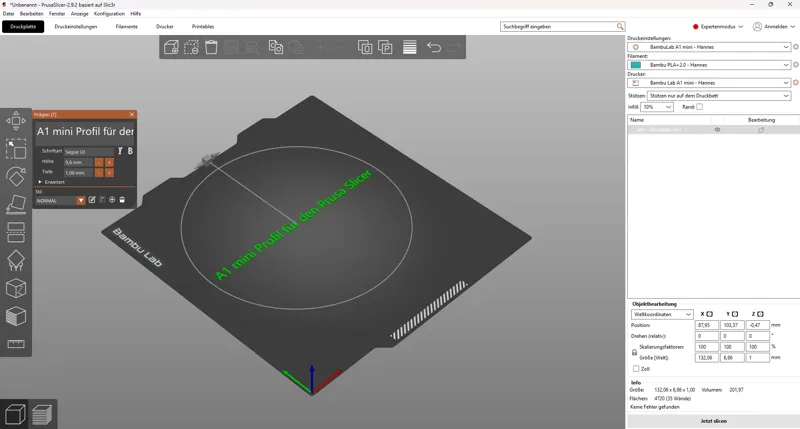
Task: Select the Move tool in left toolbar
Action: pyautogui.click(x=16, y=121)
